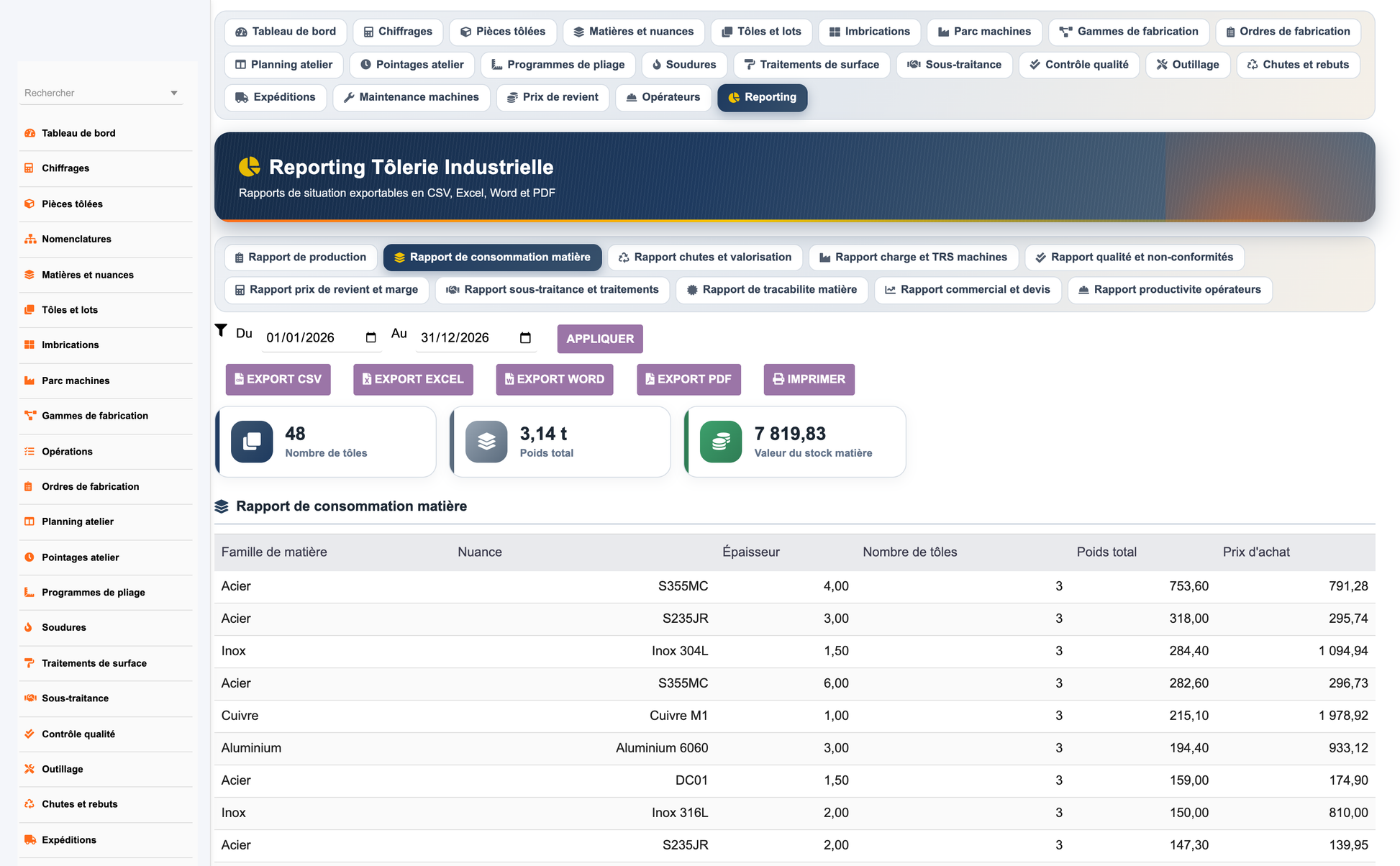Click the Tôles et lots icon in sidebar
1400x866 pixels.
(x=29, y=310)
